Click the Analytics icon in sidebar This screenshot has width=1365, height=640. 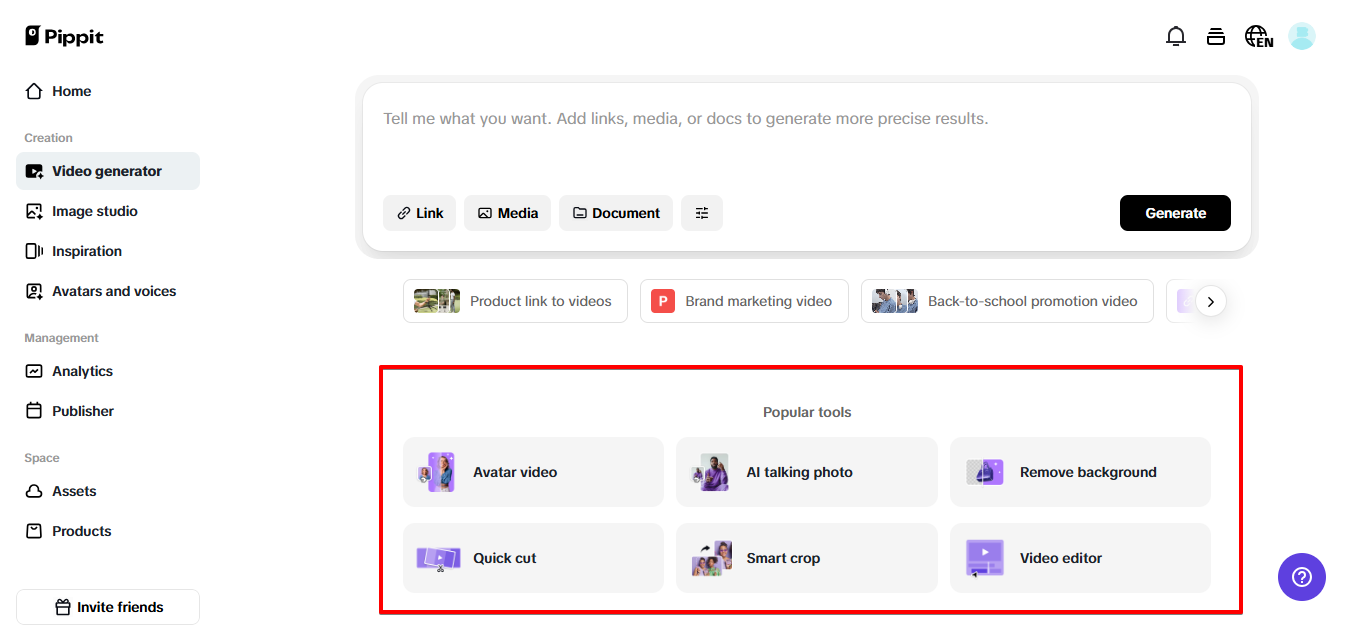tap(33, 371)
